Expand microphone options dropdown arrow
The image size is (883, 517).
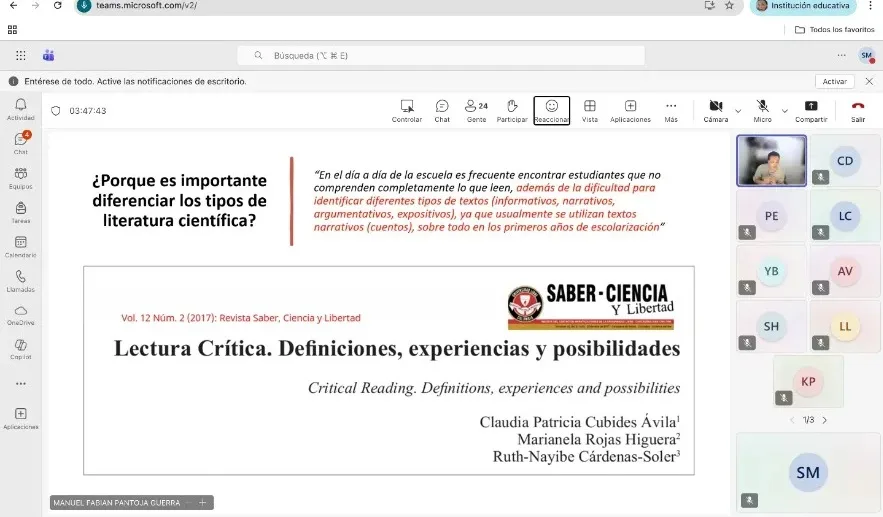tap(784, 111)
